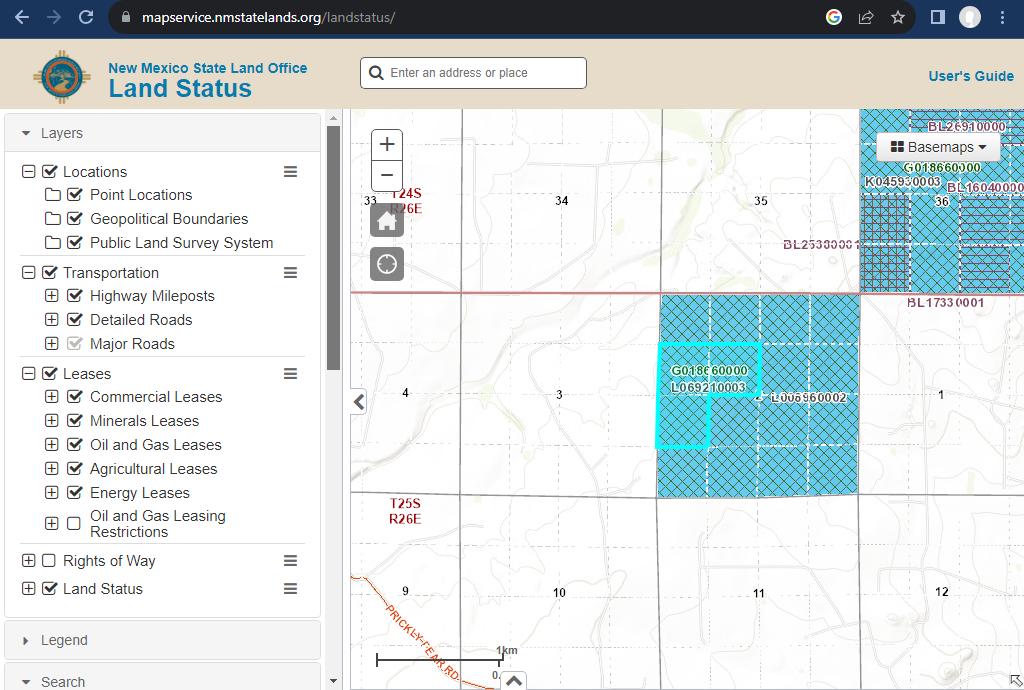Click the Agricultural Leases layer label
This screenshot has height=690, width=1024.
153,469
